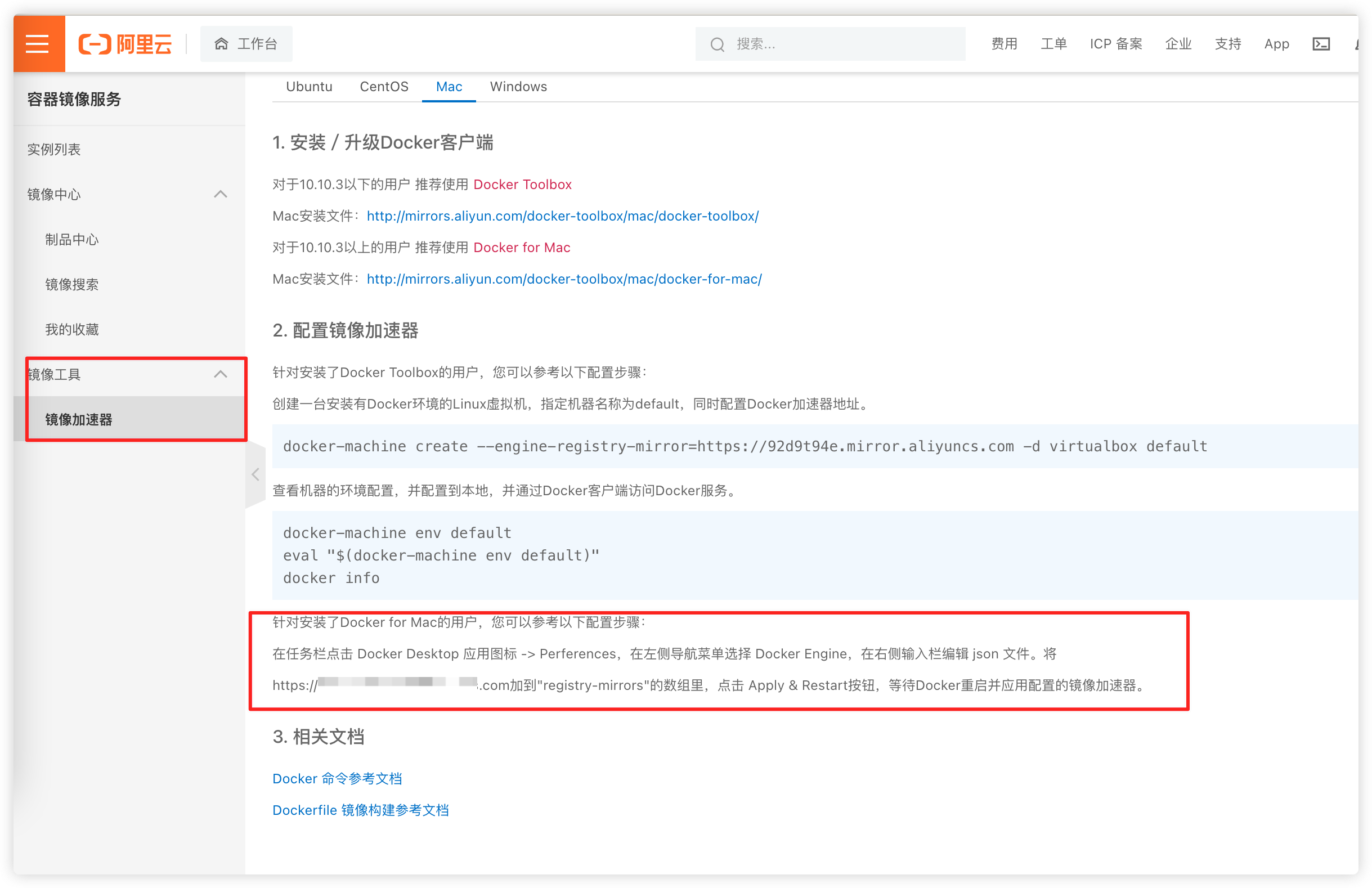
Task: Open the ICP 备案 menu
Action: [x=1116, y=44]
